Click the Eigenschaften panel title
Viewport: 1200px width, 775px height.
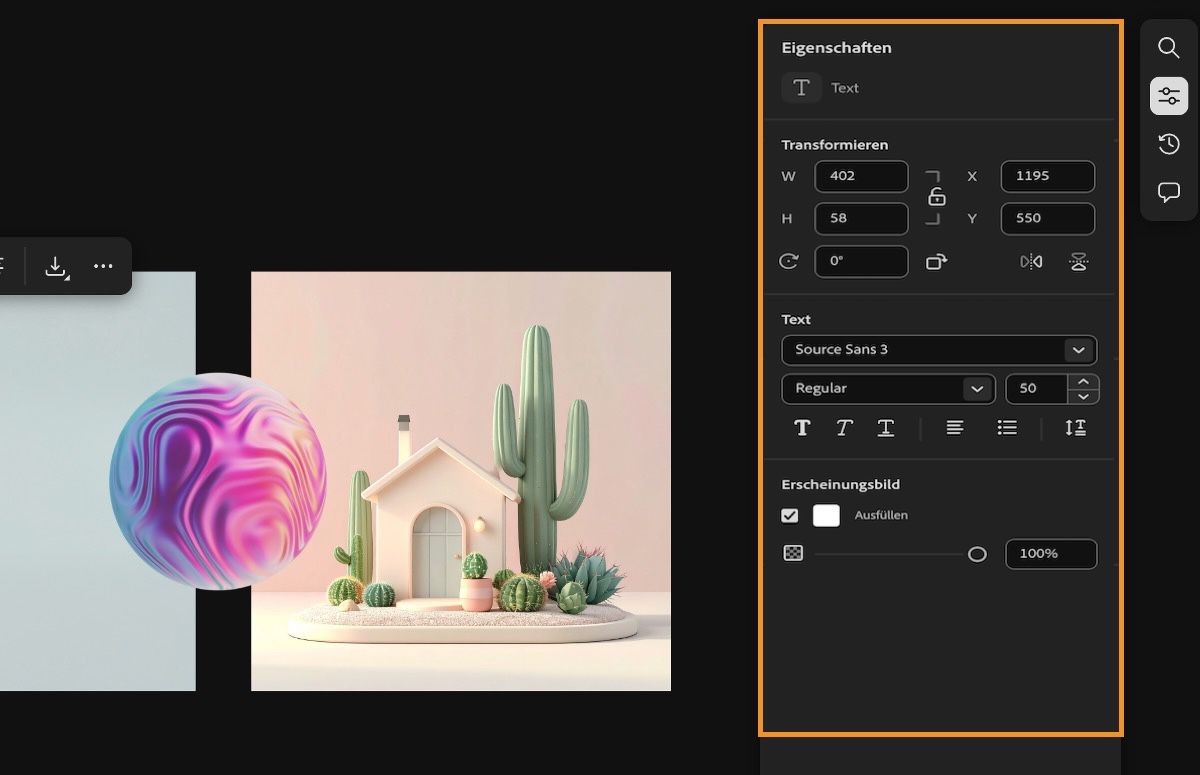[x=836, y=48]
